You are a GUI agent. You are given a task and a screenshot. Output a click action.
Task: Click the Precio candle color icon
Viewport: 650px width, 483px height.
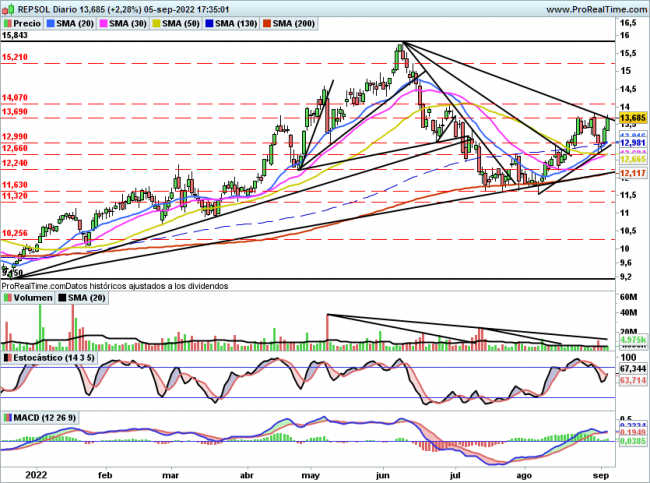pyautogui.click(x=7, y=24)
